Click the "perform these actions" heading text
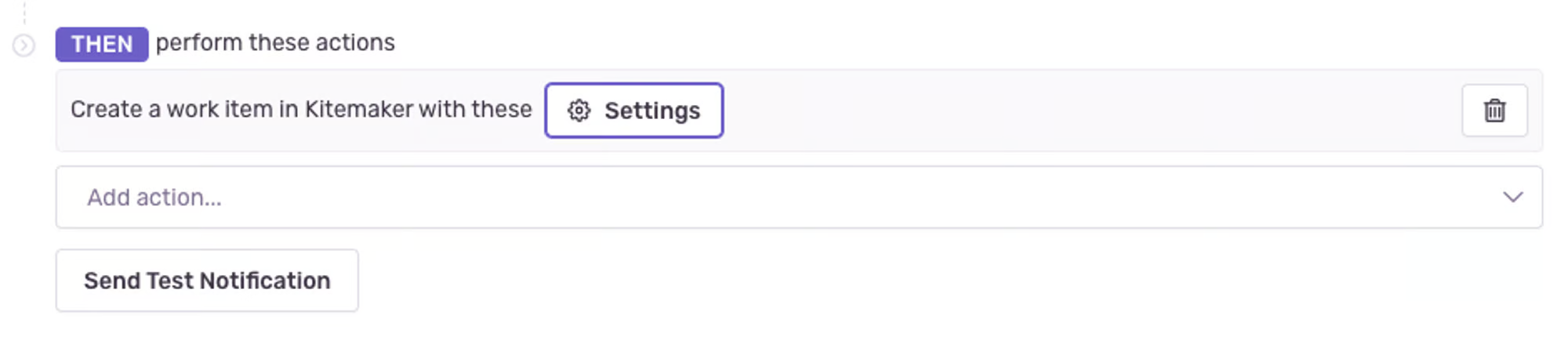 275,42
